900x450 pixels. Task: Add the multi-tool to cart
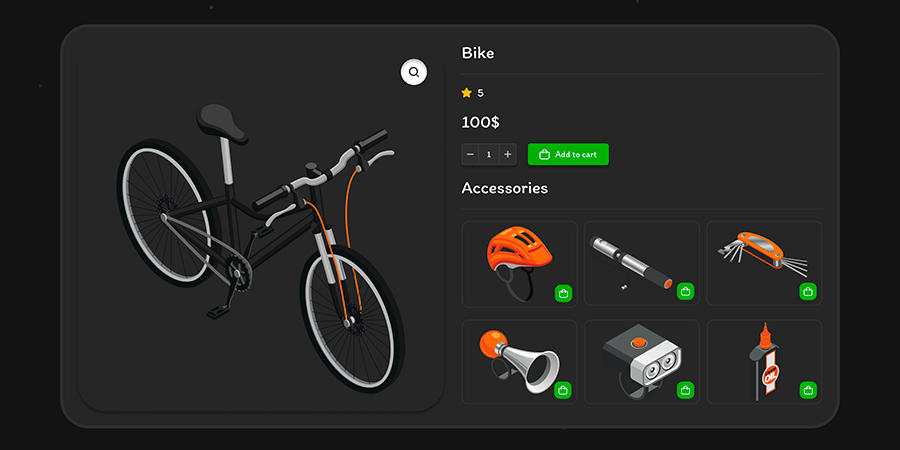808,291
